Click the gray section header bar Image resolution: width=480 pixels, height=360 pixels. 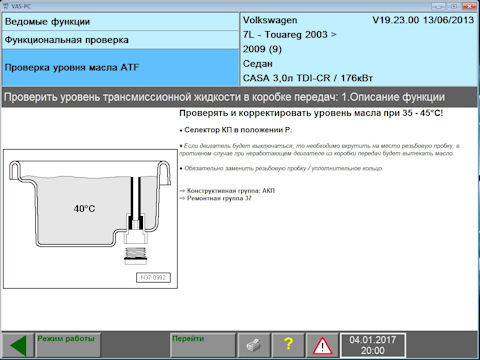[240, 97]
